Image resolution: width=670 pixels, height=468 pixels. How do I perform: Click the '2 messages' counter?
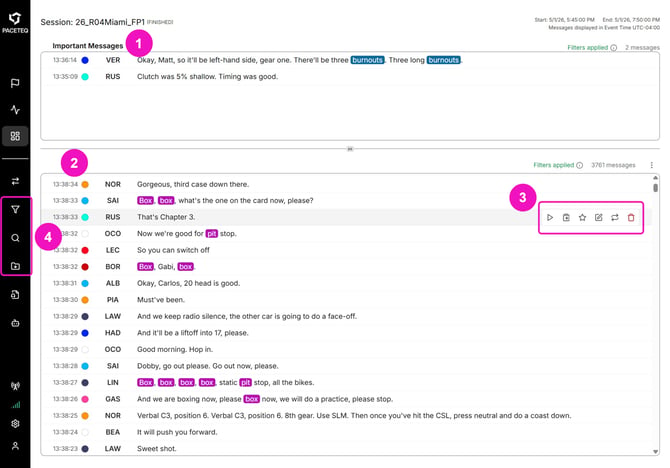tap(642, 47)
